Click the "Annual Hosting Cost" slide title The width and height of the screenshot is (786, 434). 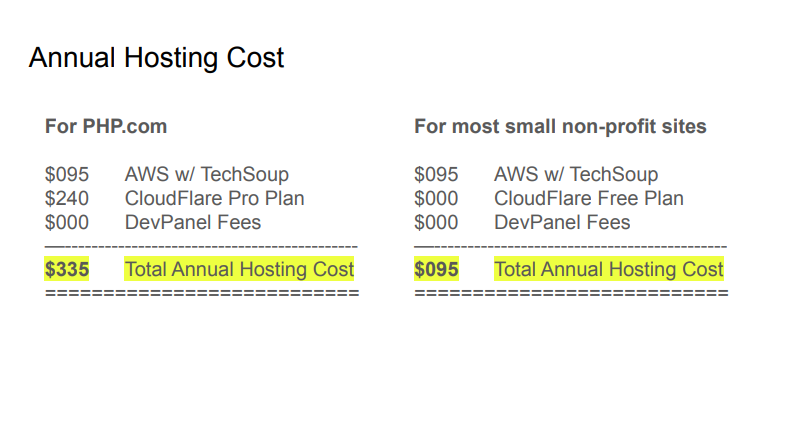pyautogui.click(x=157, y=58)
